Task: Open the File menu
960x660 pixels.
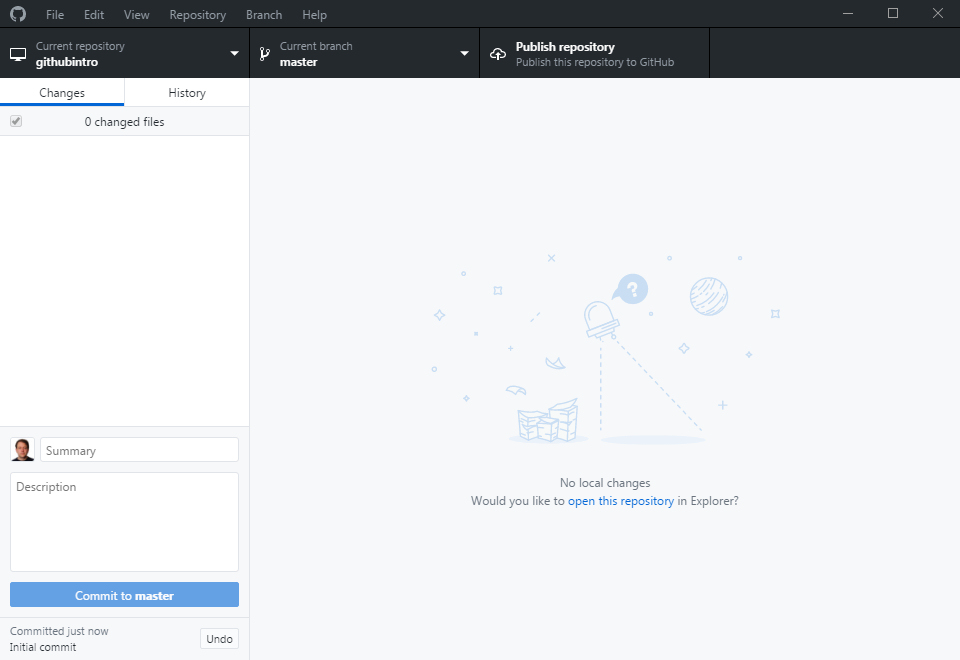Action: [54, 15]
